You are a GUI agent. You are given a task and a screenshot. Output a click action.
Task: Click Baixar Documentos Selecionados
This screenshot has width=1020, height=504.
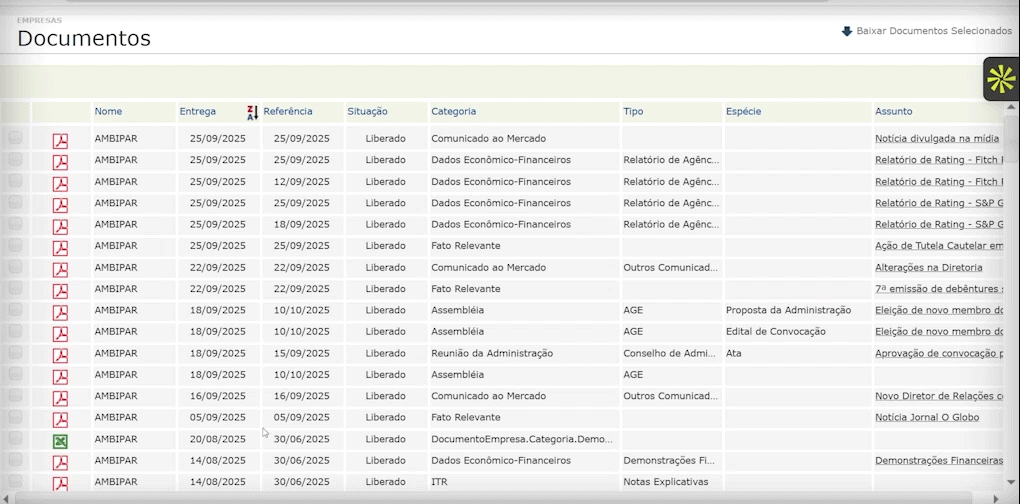click(x=934, y=31)
